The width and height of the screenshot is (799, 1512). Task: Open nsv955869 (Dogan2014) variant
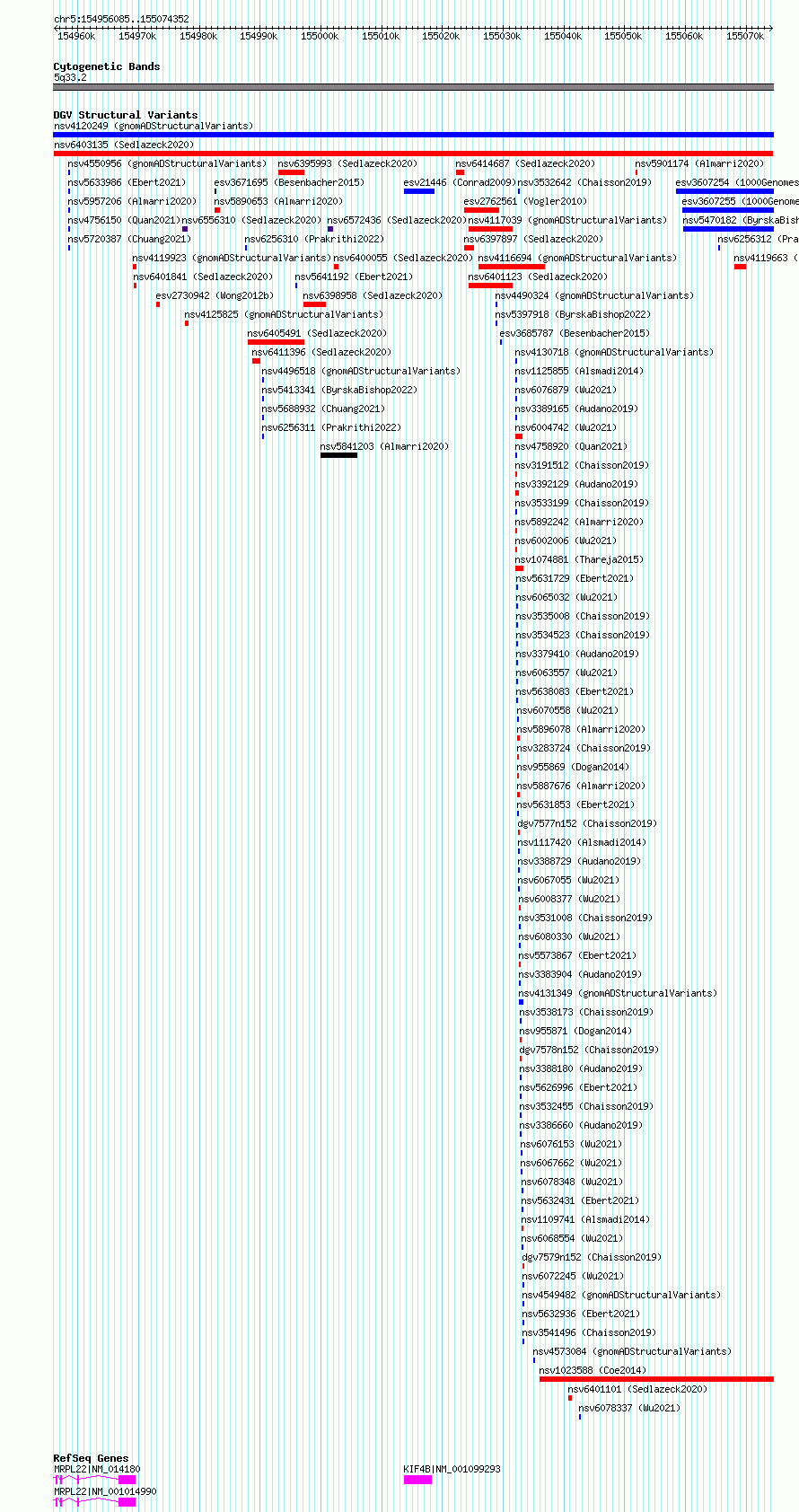coord(573,767)
